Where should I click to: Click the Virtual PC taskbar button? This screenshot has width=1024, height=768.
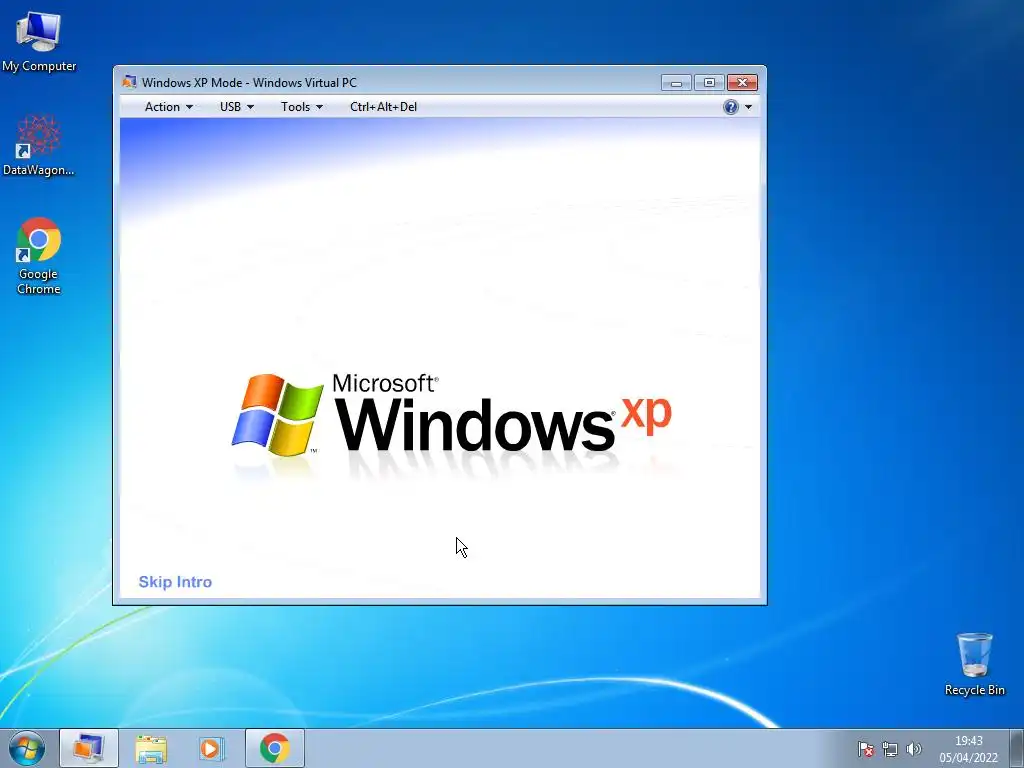89,748
